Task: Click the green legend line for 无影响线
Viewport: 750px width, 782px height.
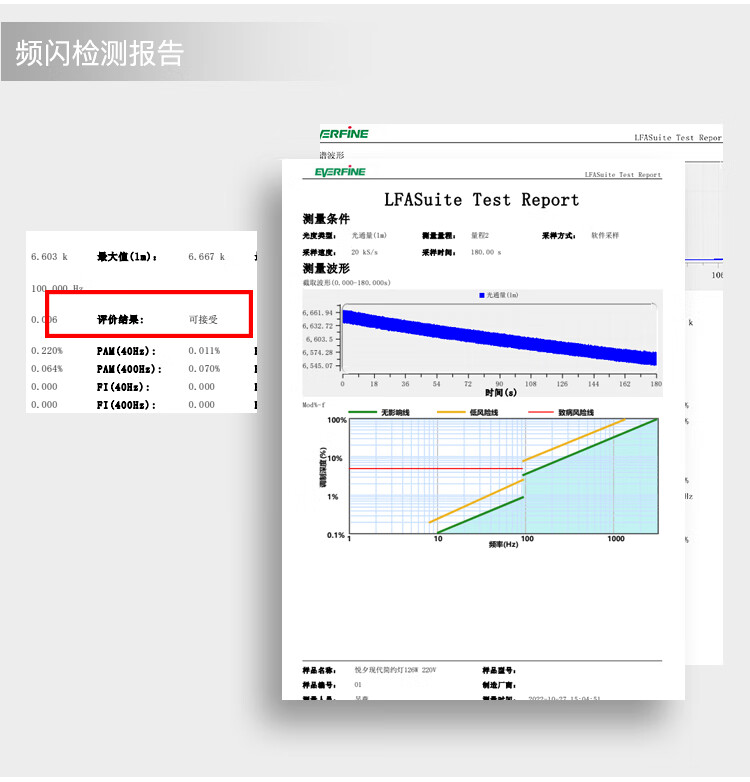Action: [362, 412]
